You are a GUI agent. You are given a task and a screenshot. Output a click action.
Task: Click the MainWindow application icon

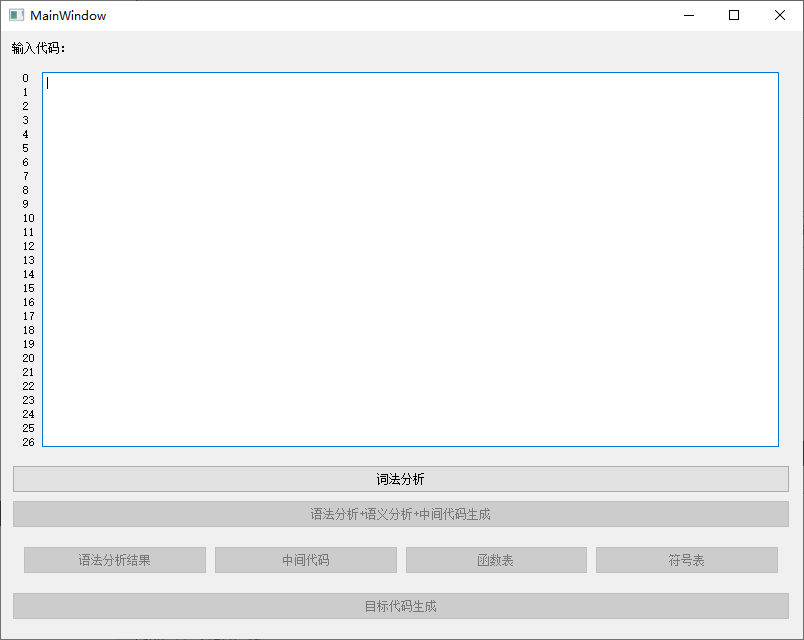[x=16, y=15]
